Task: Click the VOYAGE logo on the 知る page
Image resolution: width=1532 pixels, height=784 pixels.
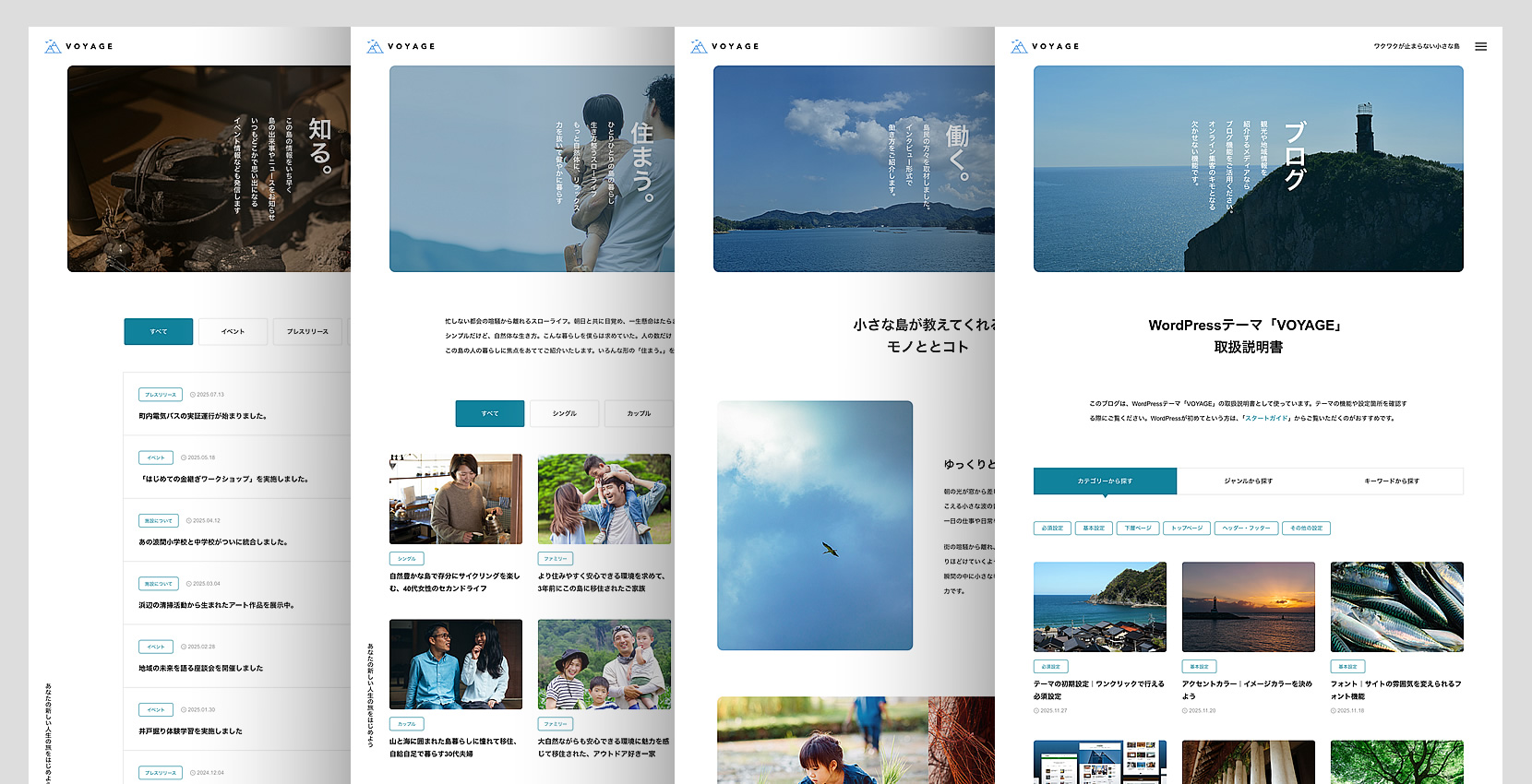Action: pyautogui.click(x=78, y=46)
